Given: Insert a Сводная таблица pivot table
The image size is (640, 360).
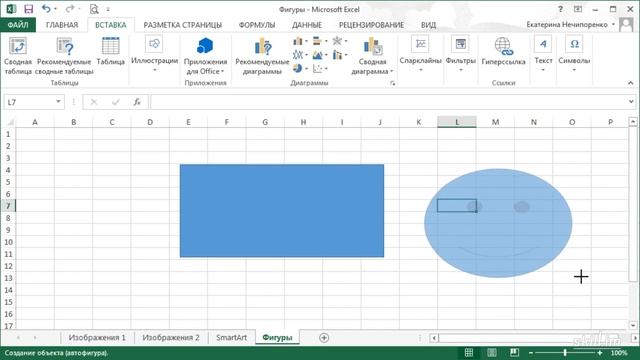Looking at the screenshot, I should 18,56.
